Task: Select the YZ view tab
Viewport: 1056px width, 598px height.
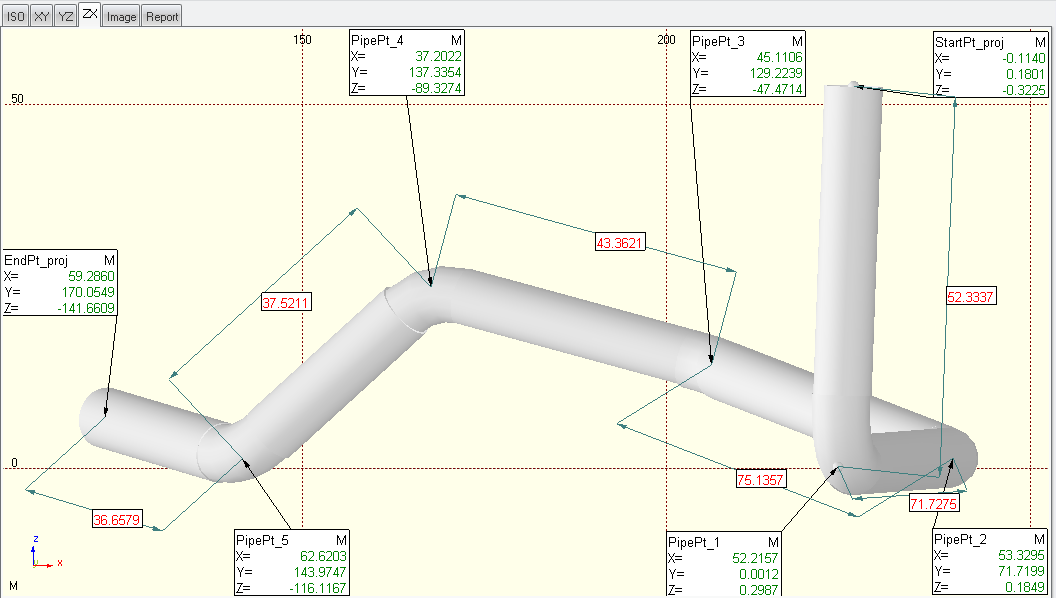Action: point(65,16)
